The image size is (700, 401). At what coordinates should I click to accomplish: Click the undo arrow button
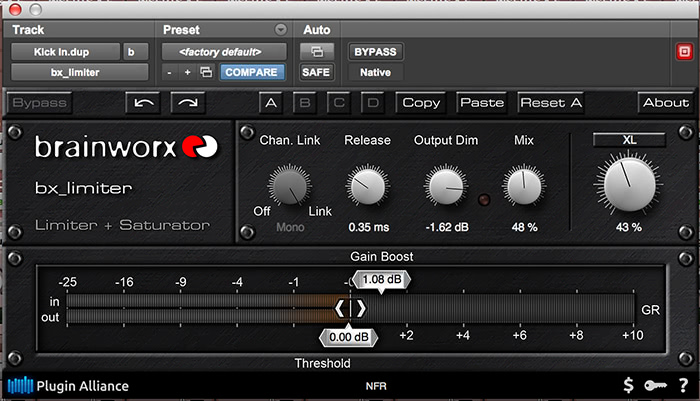(143, 103)
